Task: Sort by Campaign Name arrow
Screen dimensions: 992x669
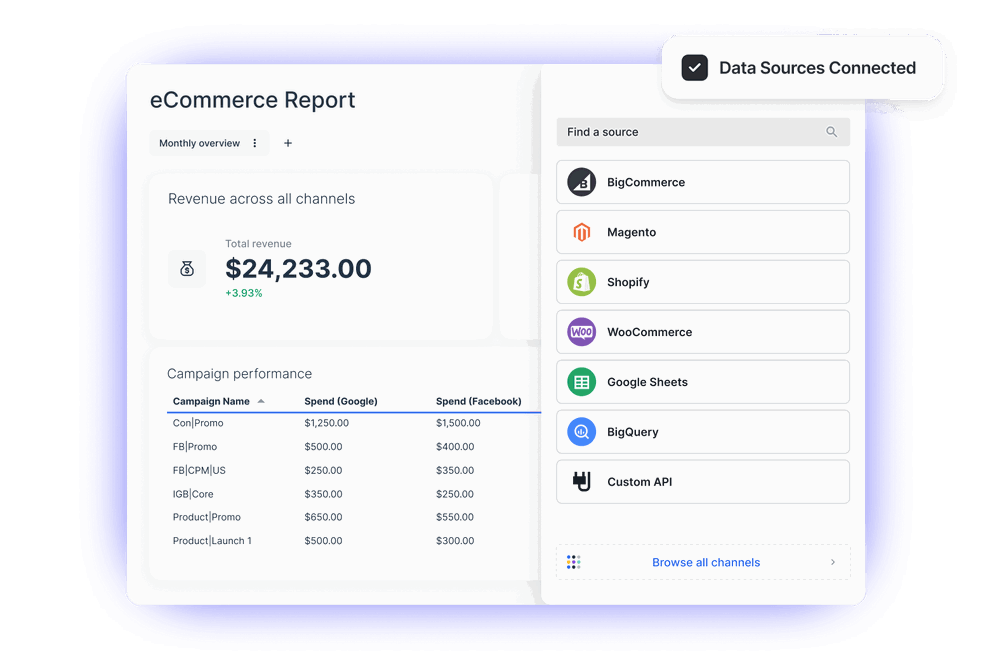Action: pos(261,401)
